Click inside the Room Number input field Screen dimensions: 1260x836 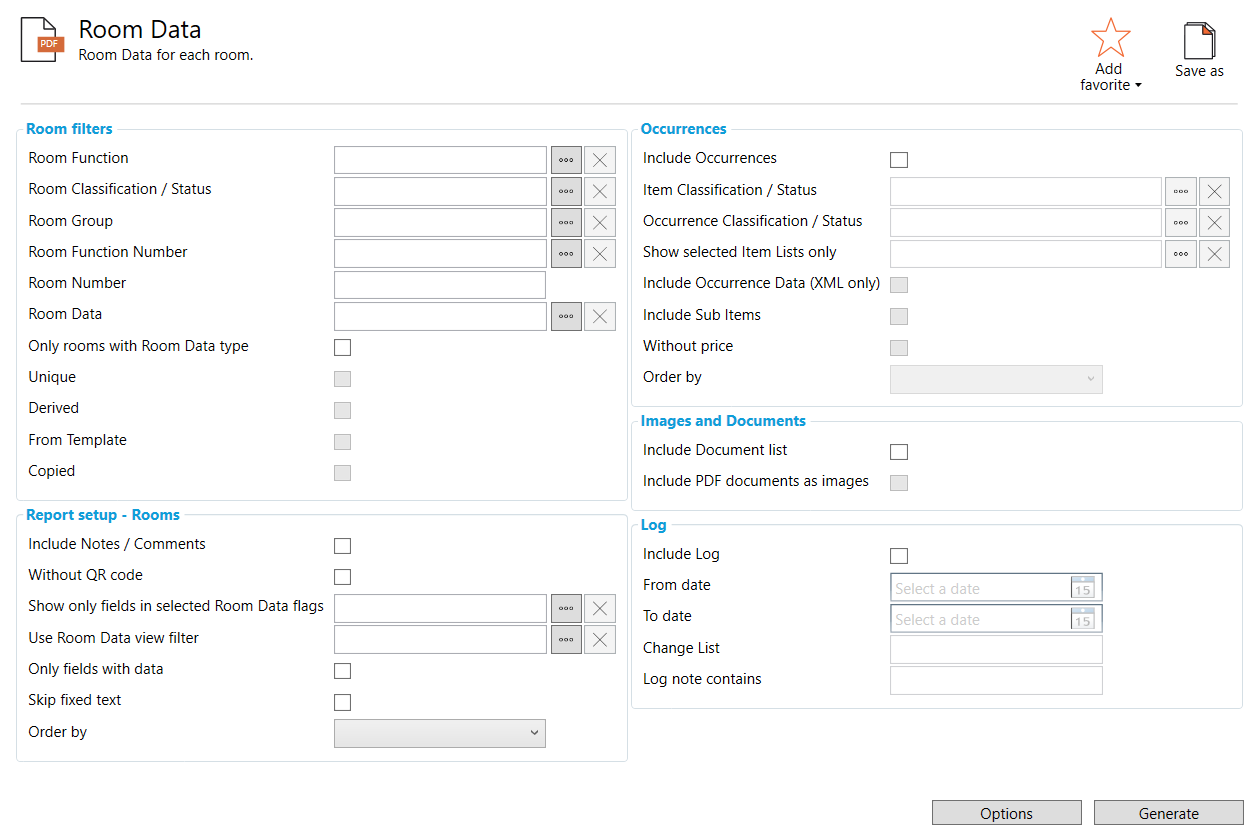tap(440, 284)
